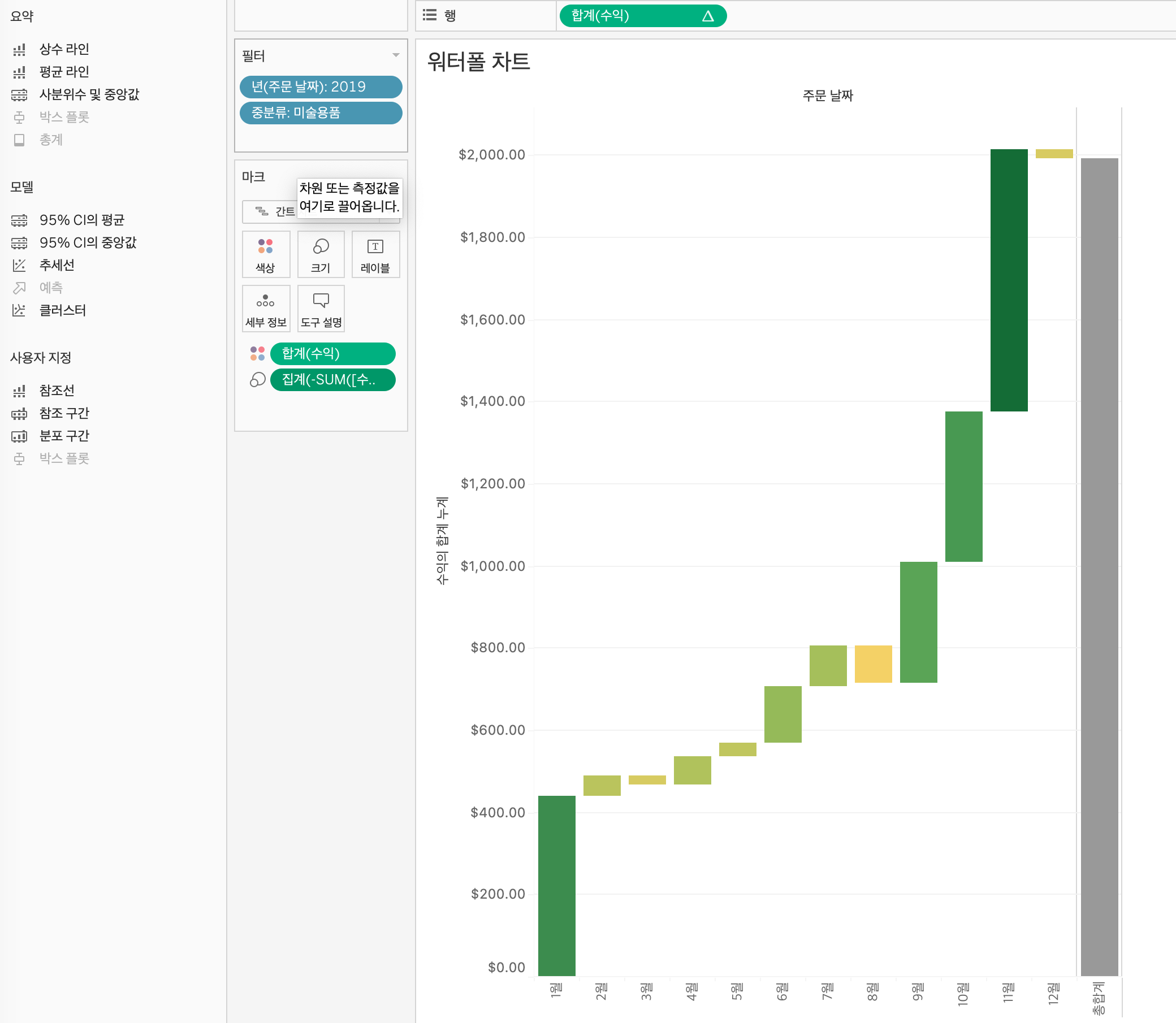Open the 필터 shelf dropdown arrow
Screen dimensions: 1176x1023
click(x=395, y=55)
